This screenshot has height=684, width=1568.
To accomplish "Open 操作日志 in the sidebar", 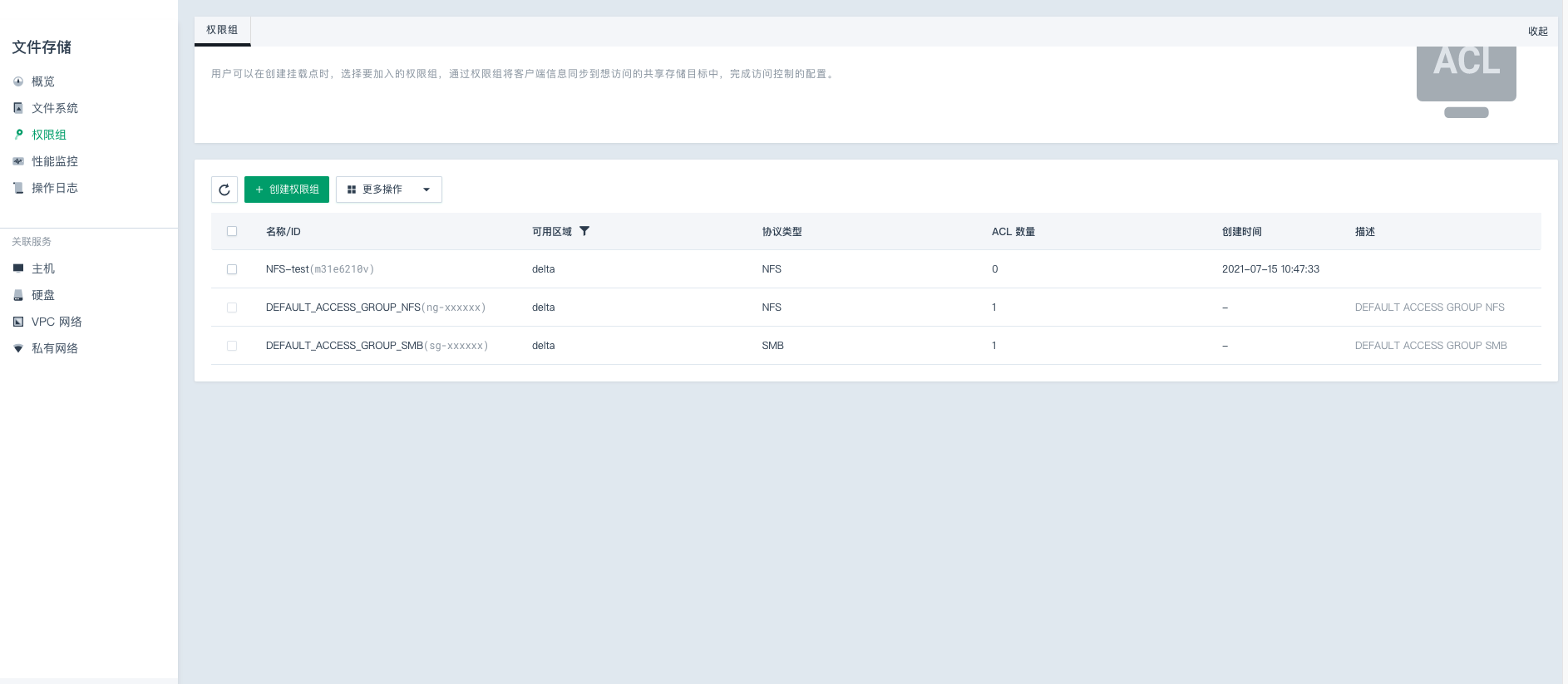I will [55, 188].
